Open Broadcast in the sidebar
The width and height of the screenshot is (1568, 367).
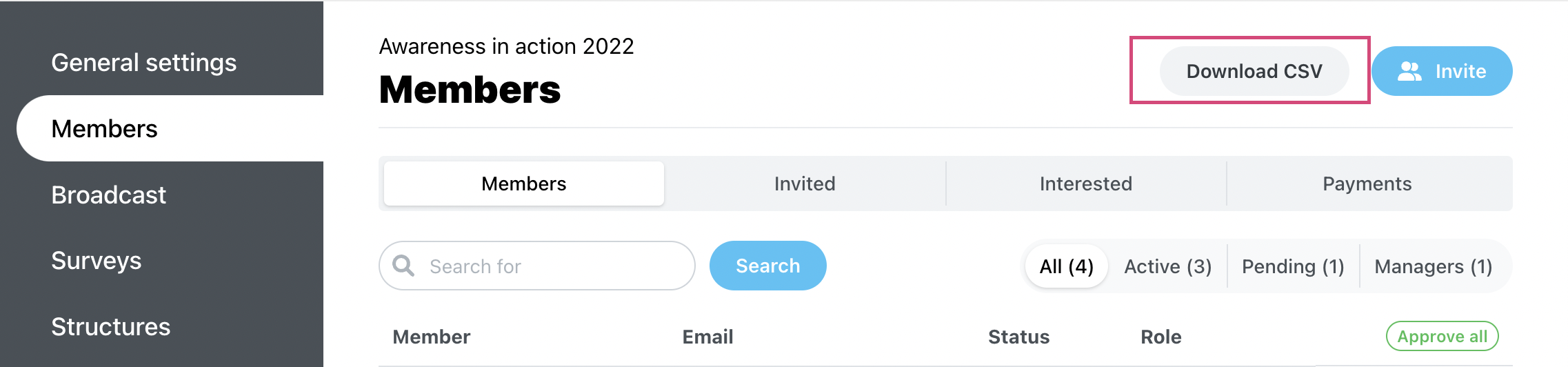109,195
